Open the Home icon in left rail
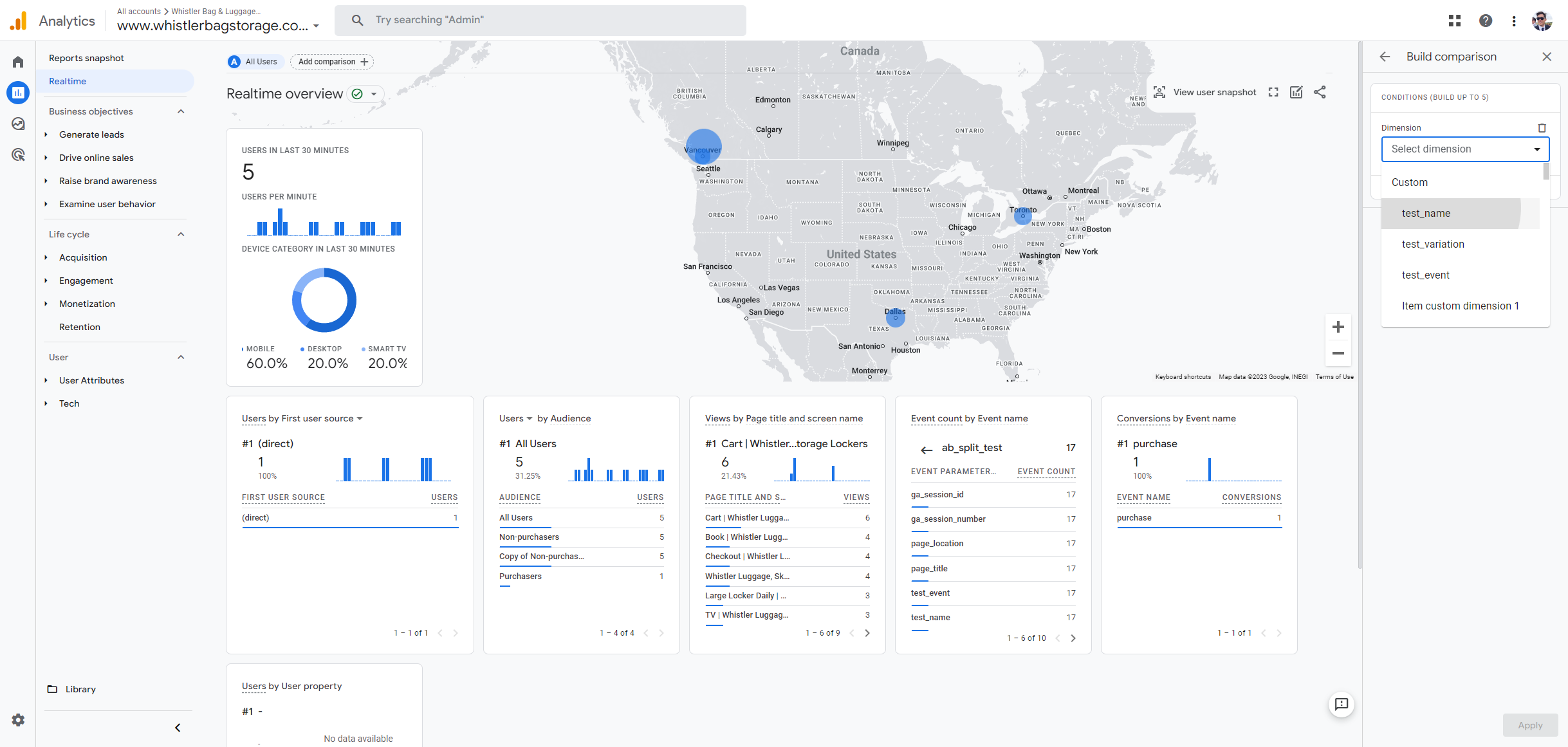This screenshot has height=747, width=1568. click(x=18, y=62)
